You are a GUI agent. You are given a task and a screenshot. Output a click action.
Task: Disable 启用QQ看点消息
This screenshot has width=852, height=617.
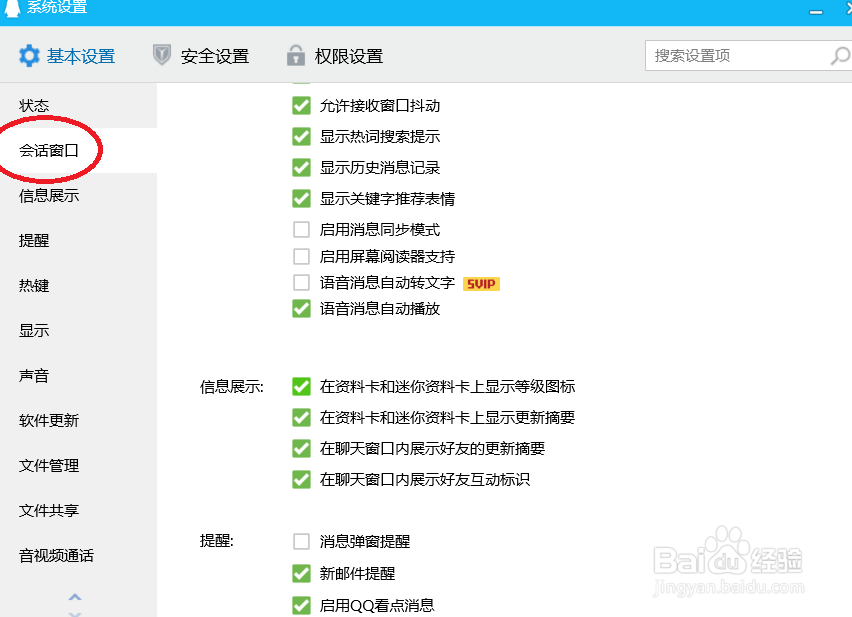301,606
